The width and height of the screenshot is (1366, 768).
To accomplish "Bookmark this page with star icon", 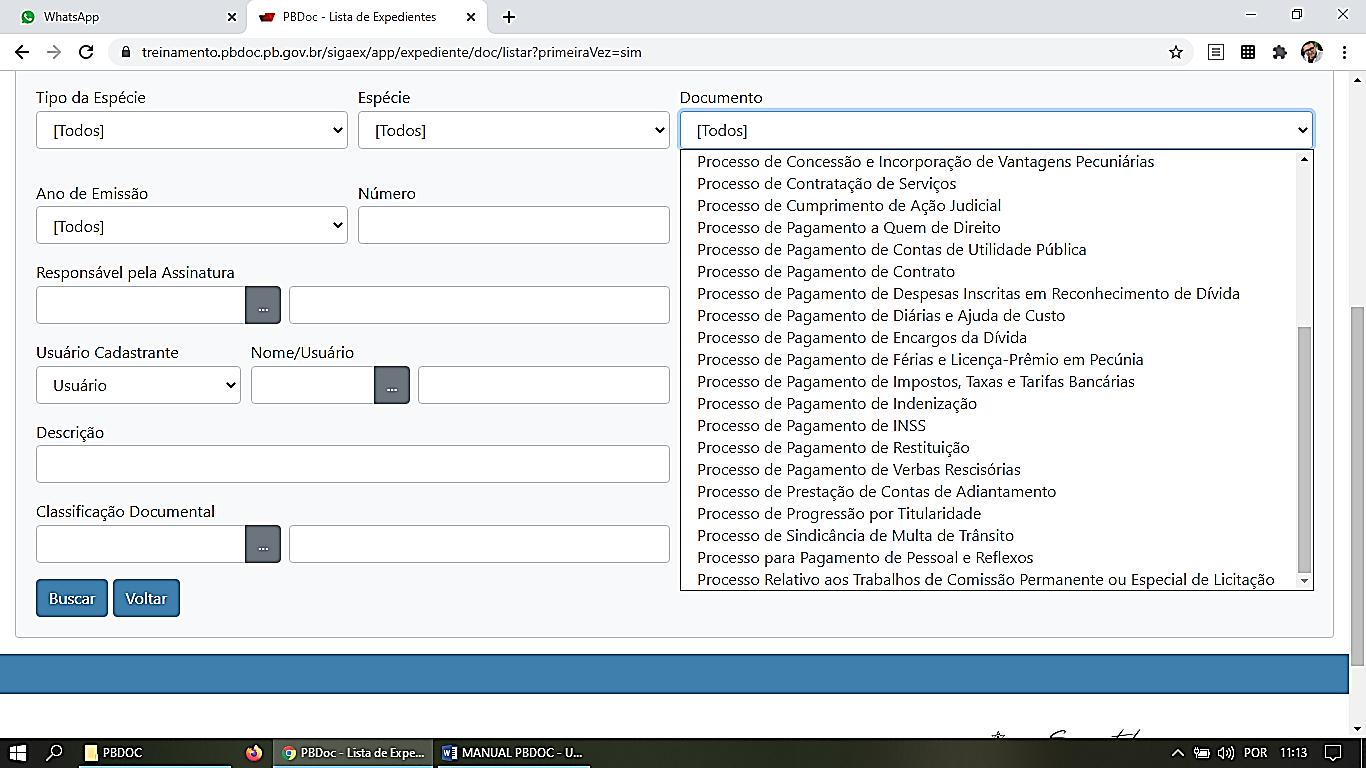I will [1176, 52].
